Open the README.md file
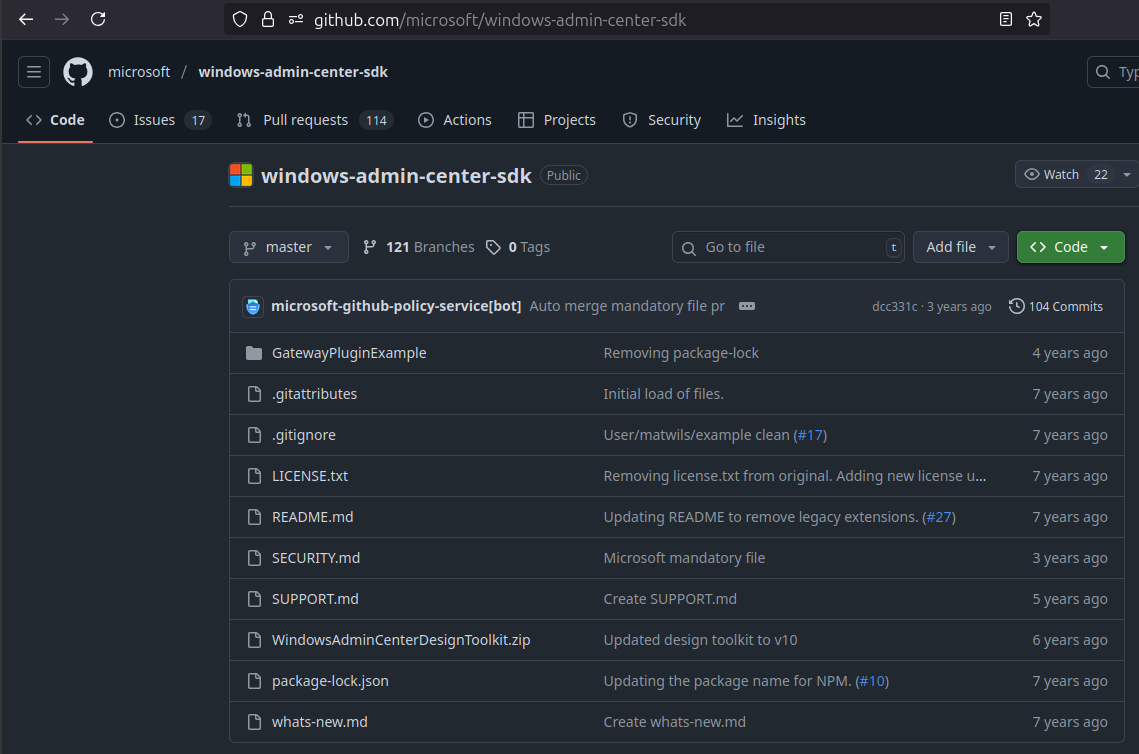 (x=312, y=517)
